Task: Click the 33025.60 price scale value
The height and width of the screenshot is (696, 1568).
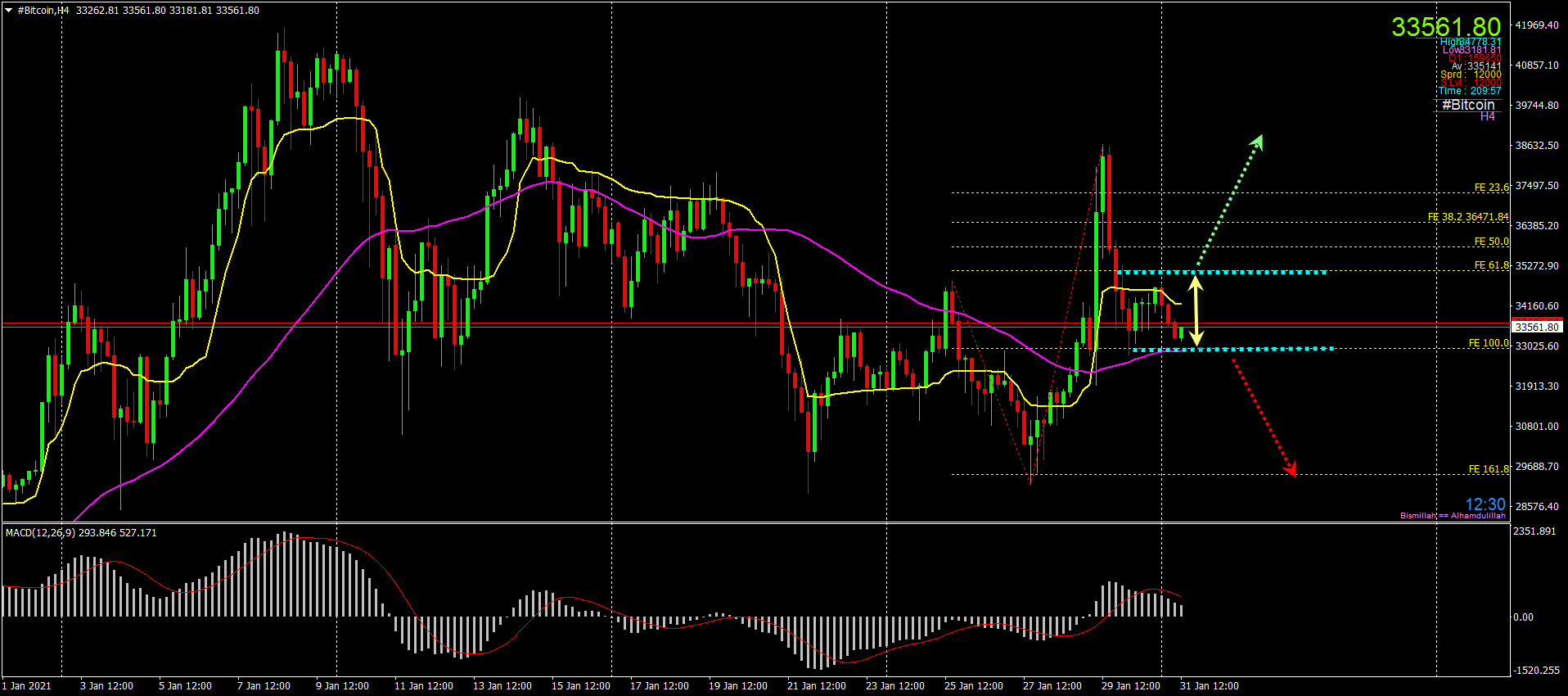Action: click(1537, 346)
